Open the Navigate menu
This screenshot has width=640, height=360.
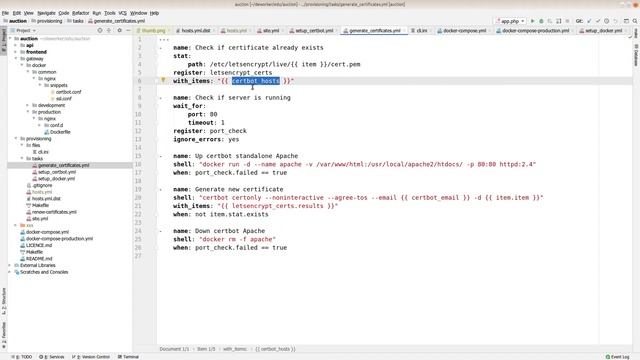[x=46, y=13]
